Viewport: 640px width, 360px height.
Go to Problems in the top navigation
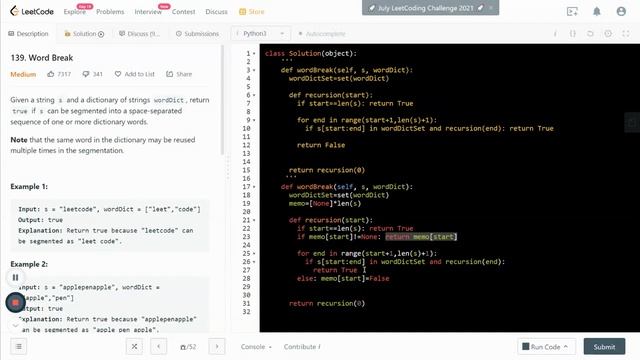[110, 12]
